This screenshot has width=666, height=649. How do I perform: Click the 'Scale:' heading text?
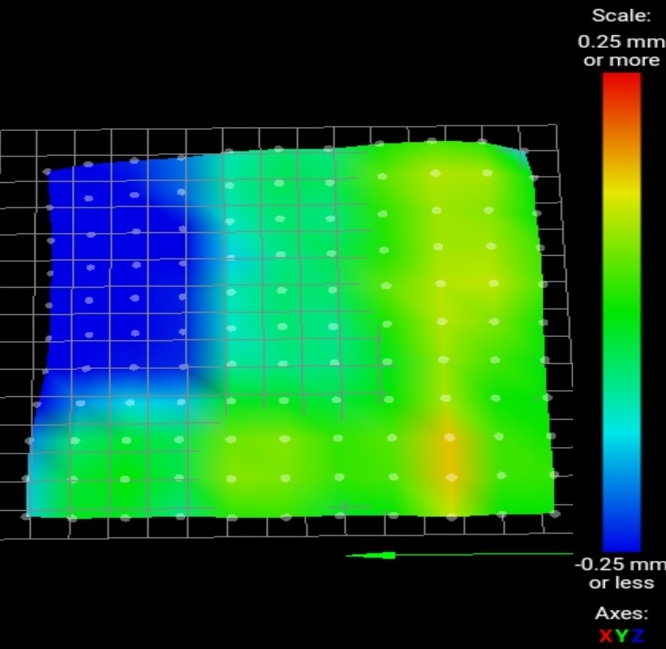coord(621,16)
